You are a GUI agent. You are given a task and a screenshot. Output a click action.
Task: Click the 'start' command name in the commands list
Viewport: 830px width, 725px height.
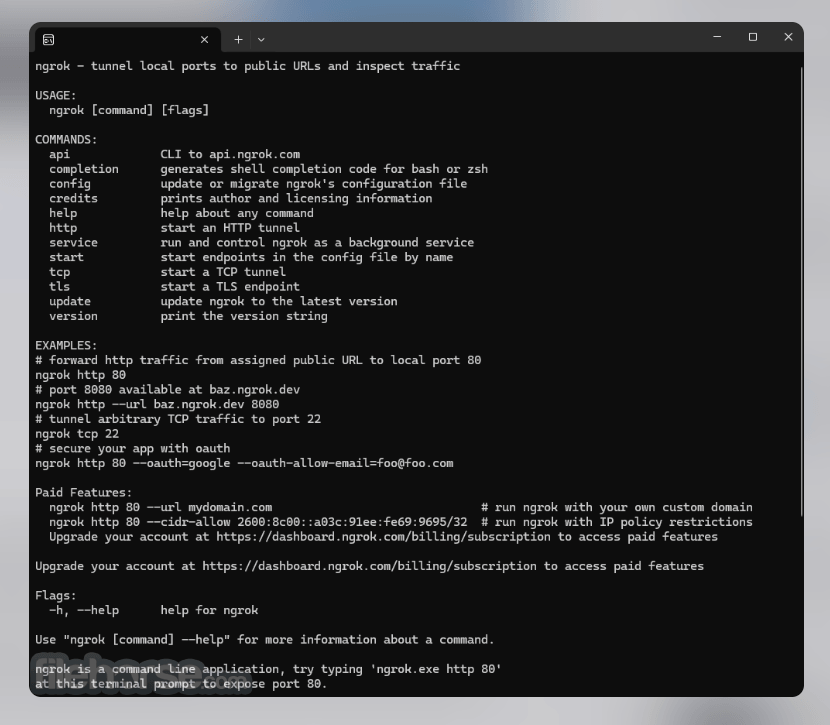pyautogui.click(x=66, y=257)
